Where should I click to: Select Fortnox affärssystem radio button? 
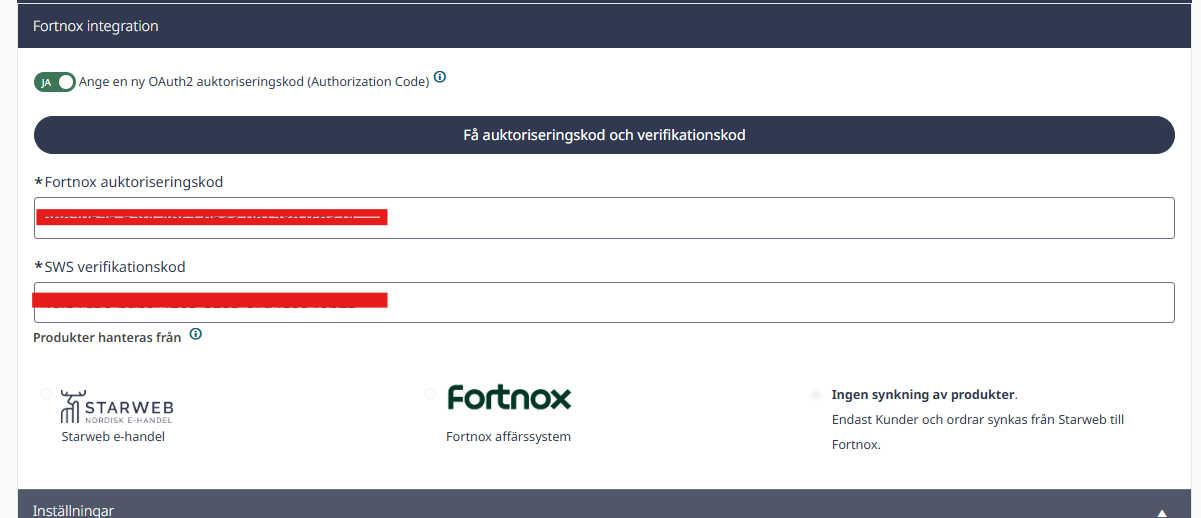click(x=430, y=394)
